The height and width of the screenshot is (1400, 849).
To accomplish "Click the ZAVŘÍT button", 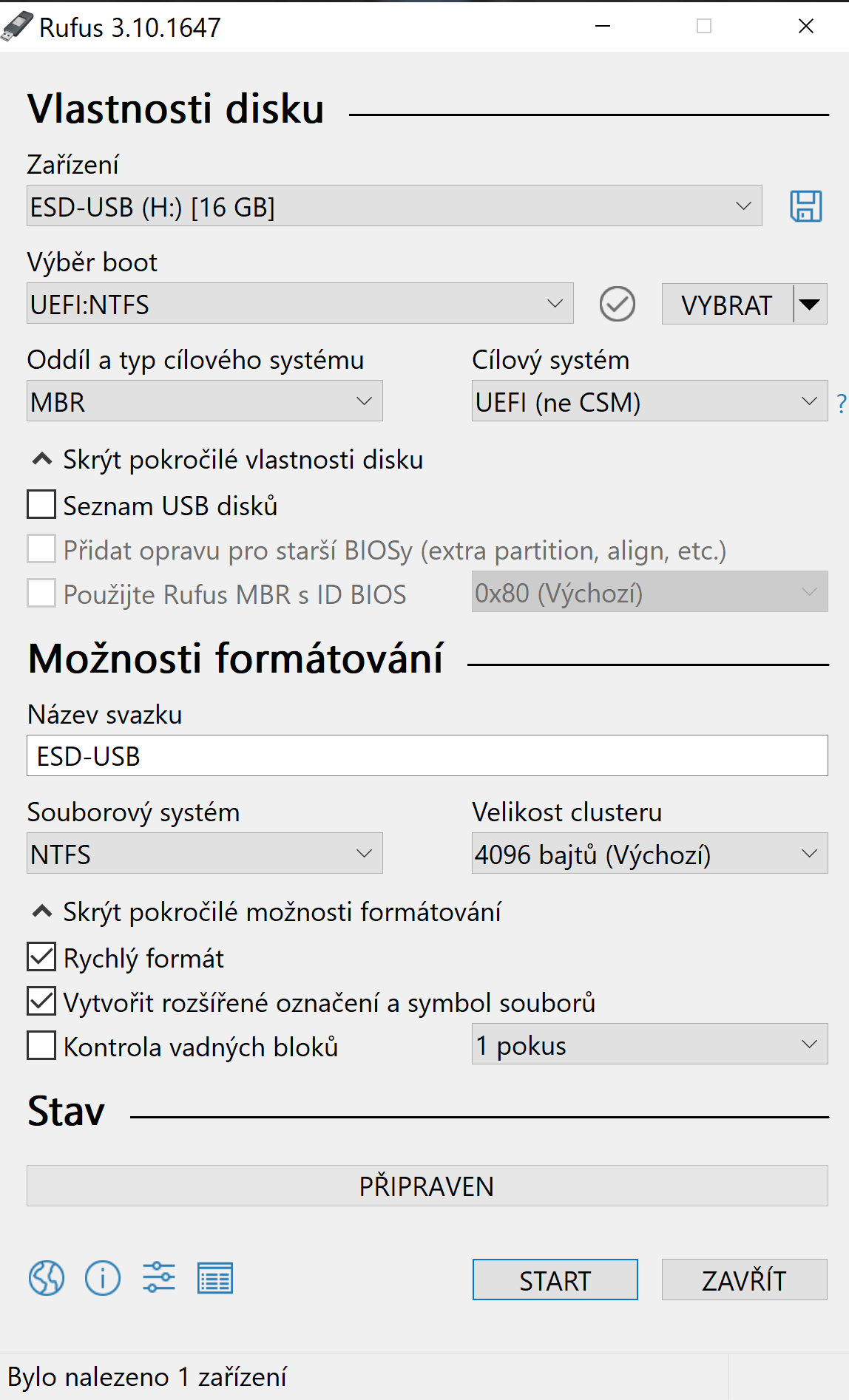I will pos(744,1280).
